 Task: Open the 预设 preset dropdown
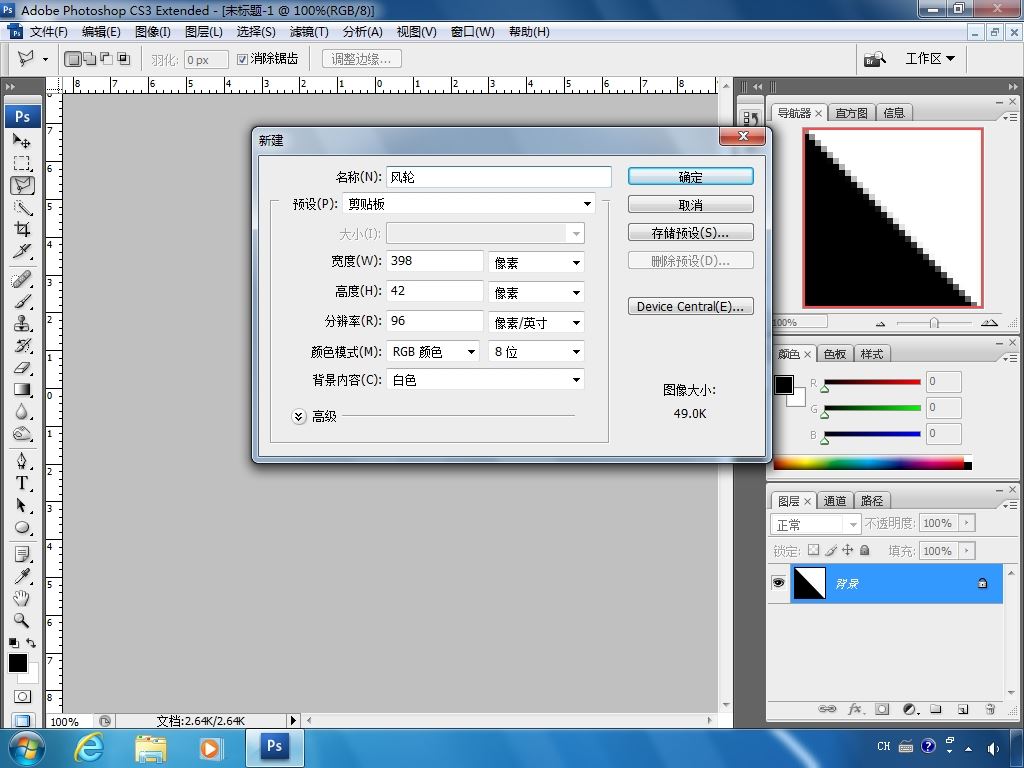pyautogui.click(x=469, y=204)
